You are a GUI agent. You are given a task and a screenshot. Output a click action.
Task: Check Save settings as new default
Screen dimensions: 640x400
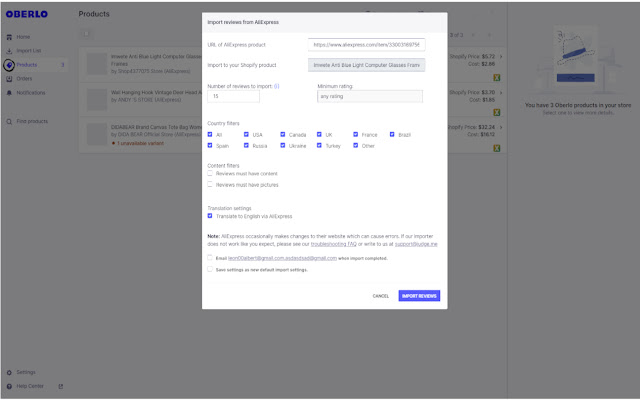click(210, 269)
